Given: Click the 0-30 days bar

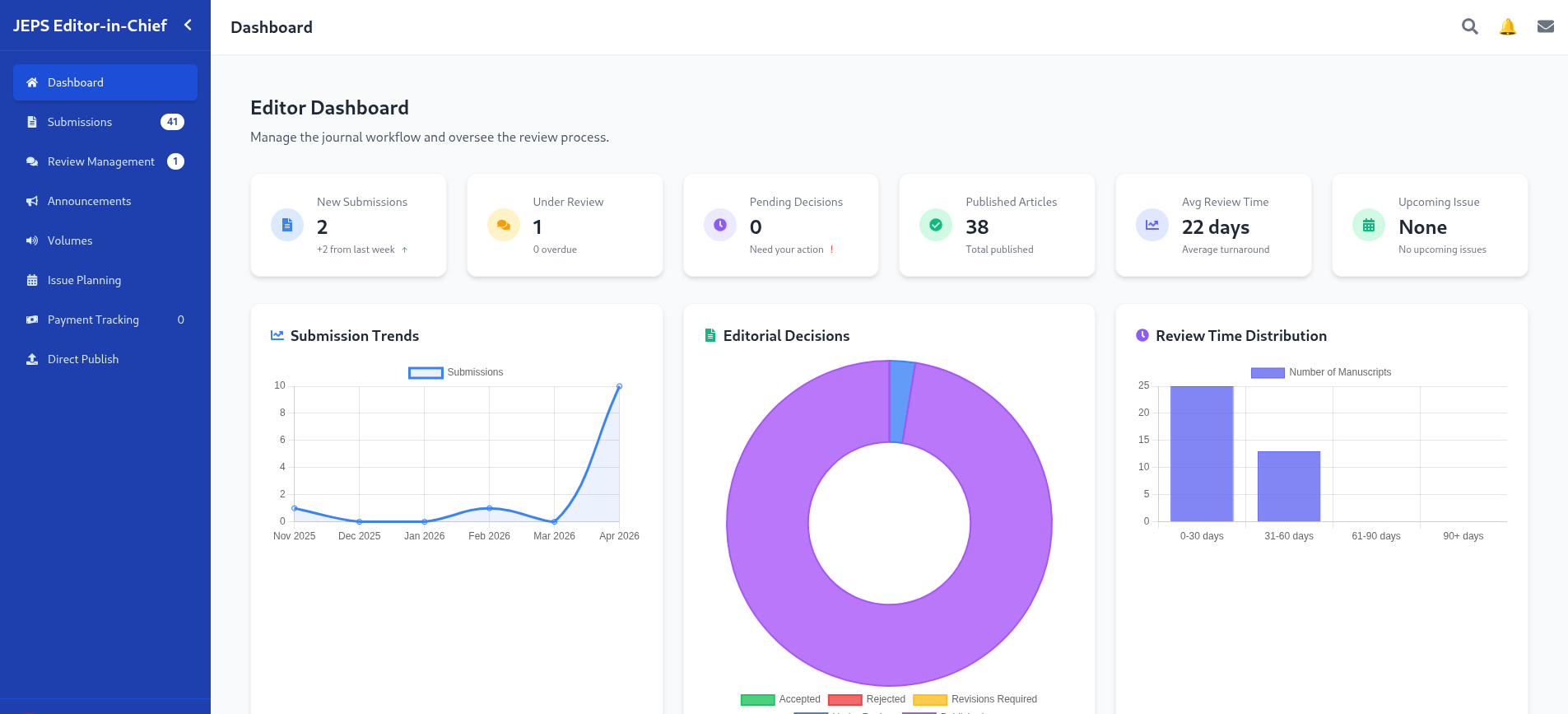Looking at the screenshot, I should [1202, 454].
